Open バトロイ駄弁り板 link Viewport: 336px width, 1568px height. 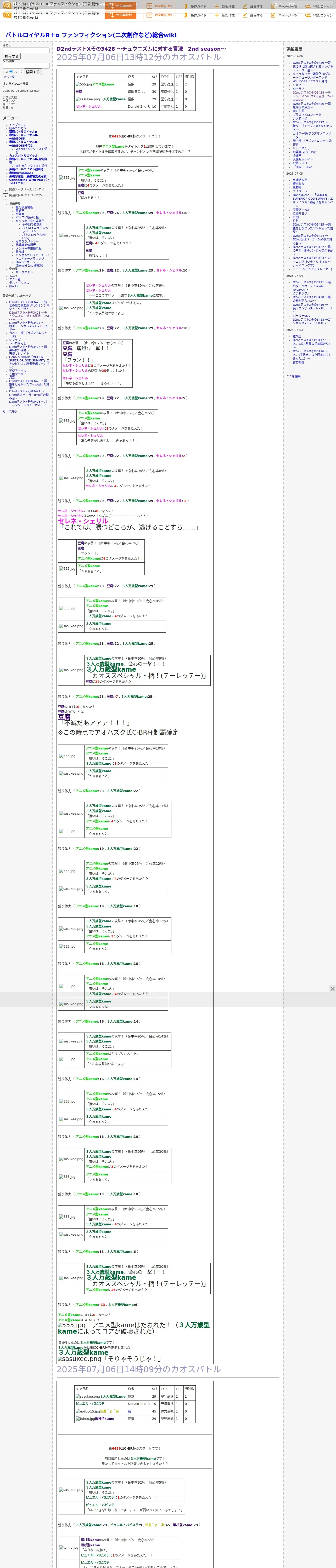click(27, 217)
